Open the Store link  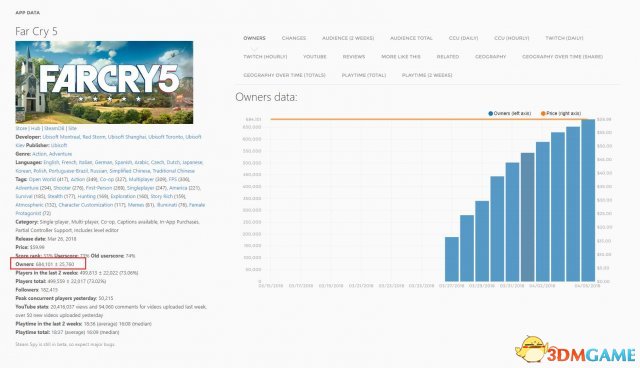click(21, 128)
